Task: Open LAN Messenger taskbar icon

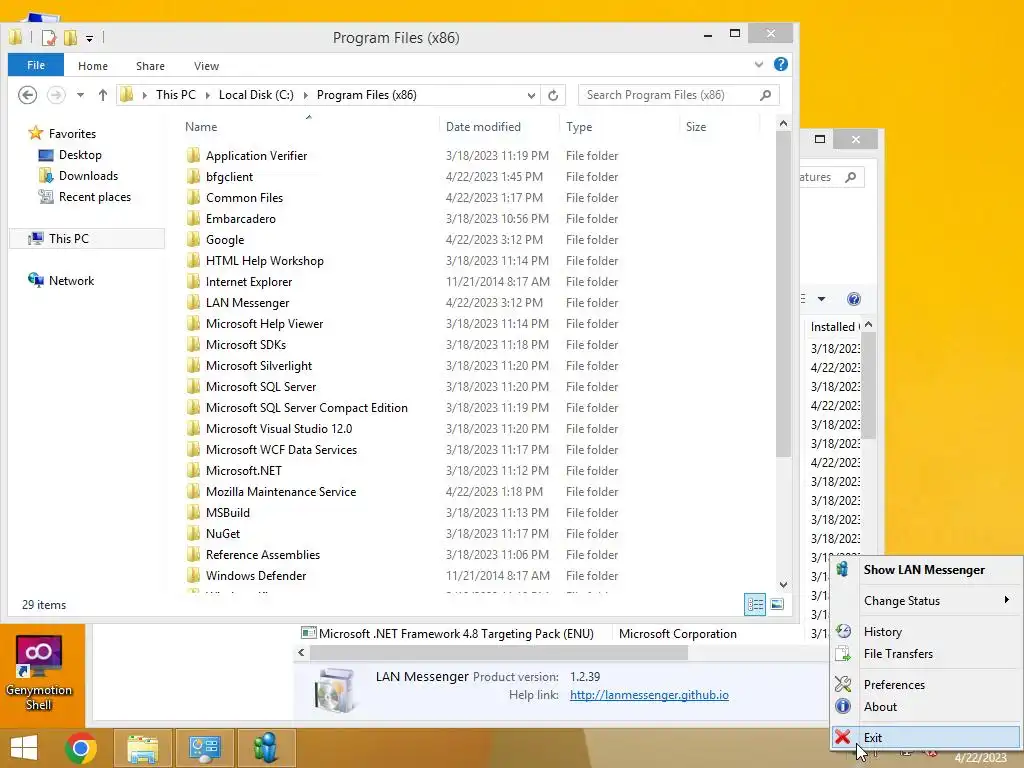Action: [266, 748]
